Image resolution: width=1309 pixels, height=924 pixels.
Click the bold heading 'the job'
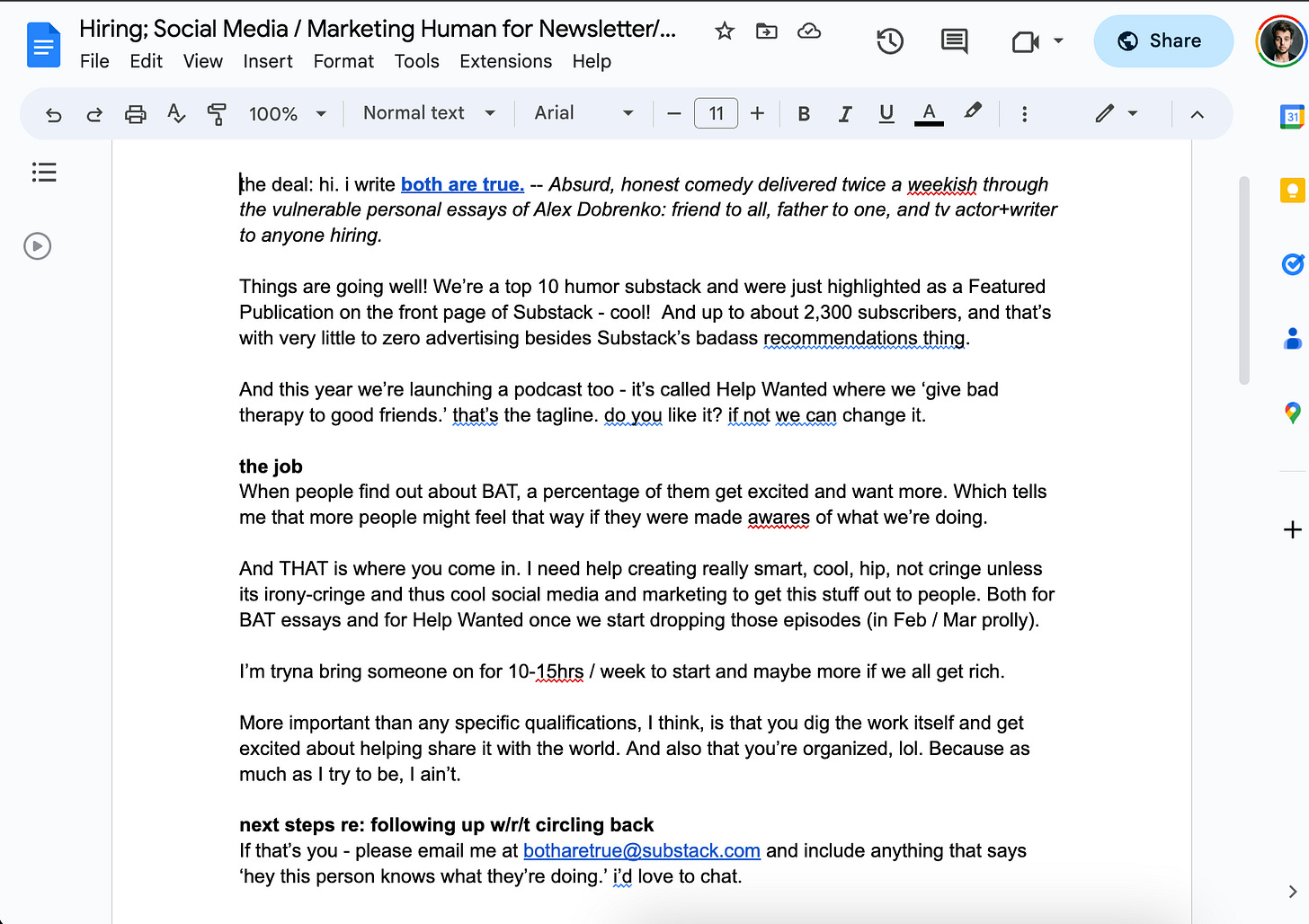click(x=271, y=466)
